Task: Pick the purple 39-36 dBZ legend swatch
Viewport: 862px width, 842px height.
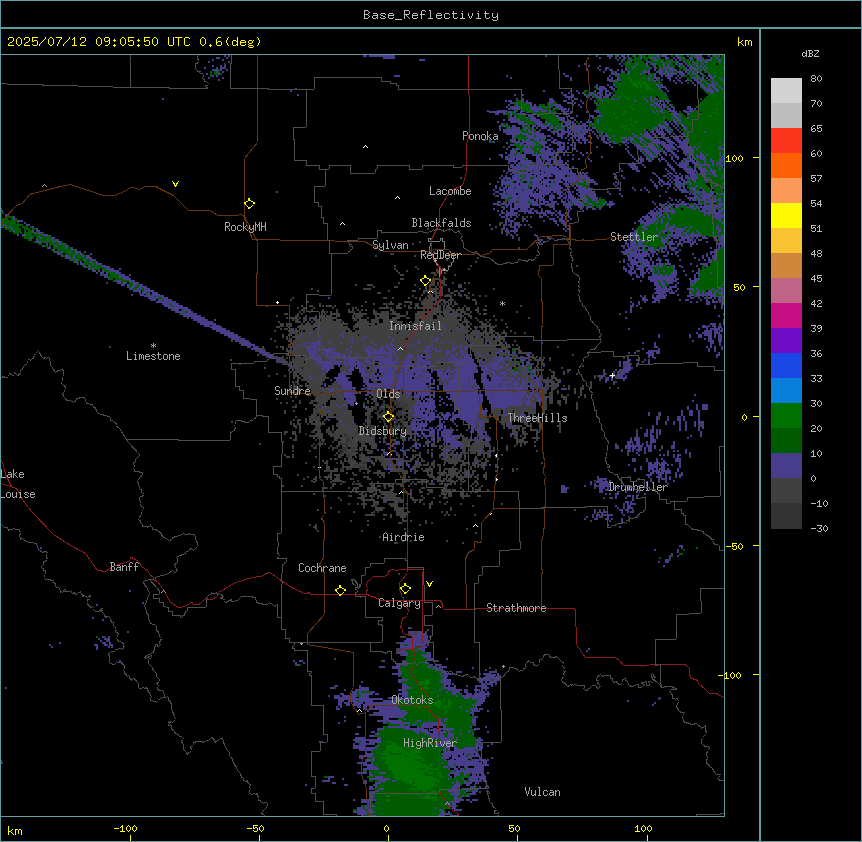Action: [x=786, y=341]
